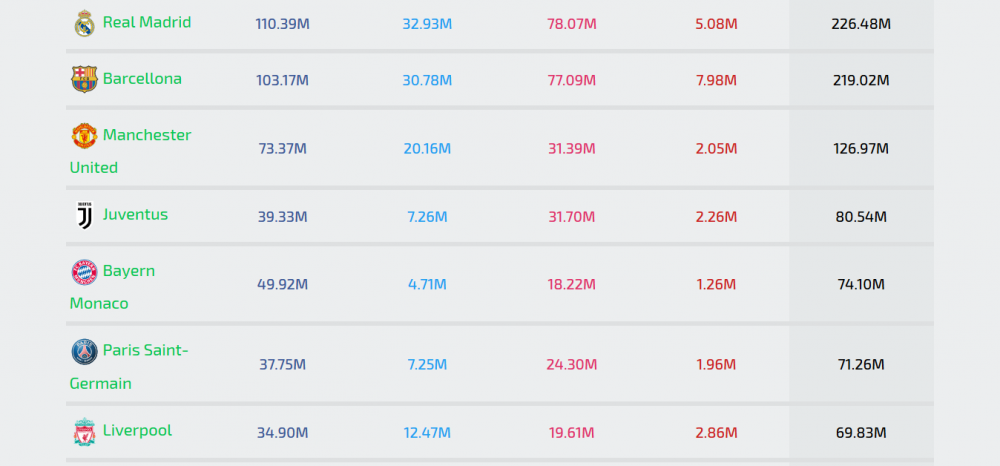Image resolution: width=1000 pixels, height=466 pixels.
Task: Select Paris Saint-Germain value 7.25M
Action: (427, 365)
